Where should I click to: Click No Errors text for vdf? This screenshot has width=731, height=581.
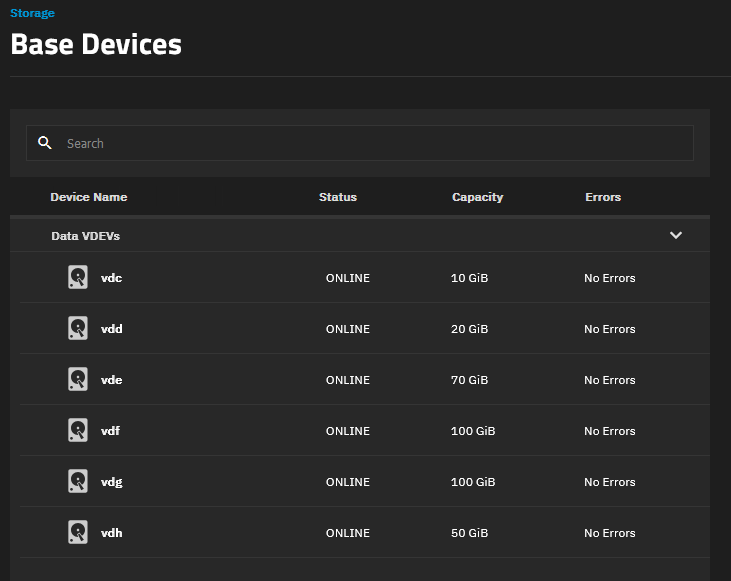pos(610,431)
